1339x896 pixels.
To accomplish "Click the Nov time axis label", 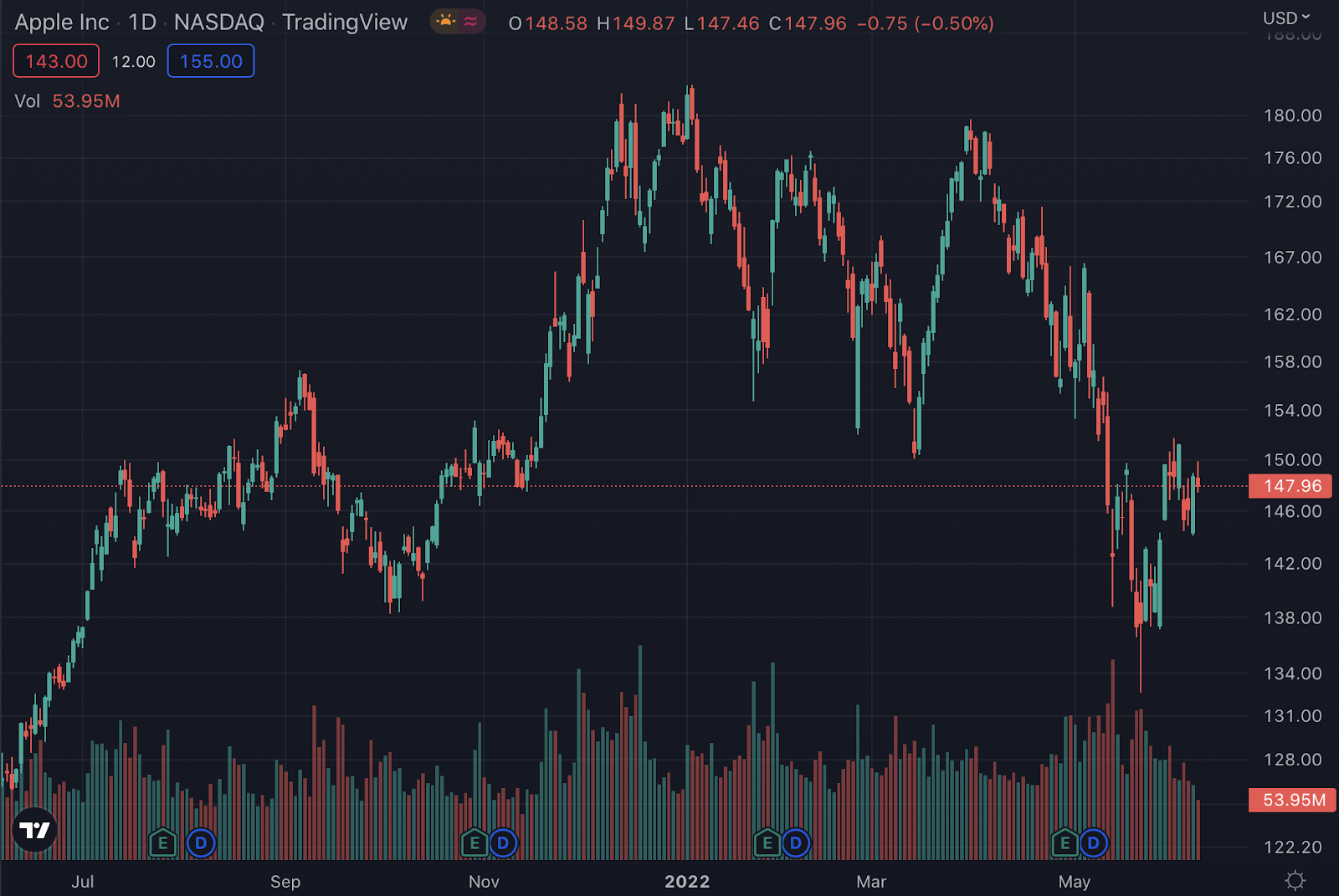I will point(484,882).
